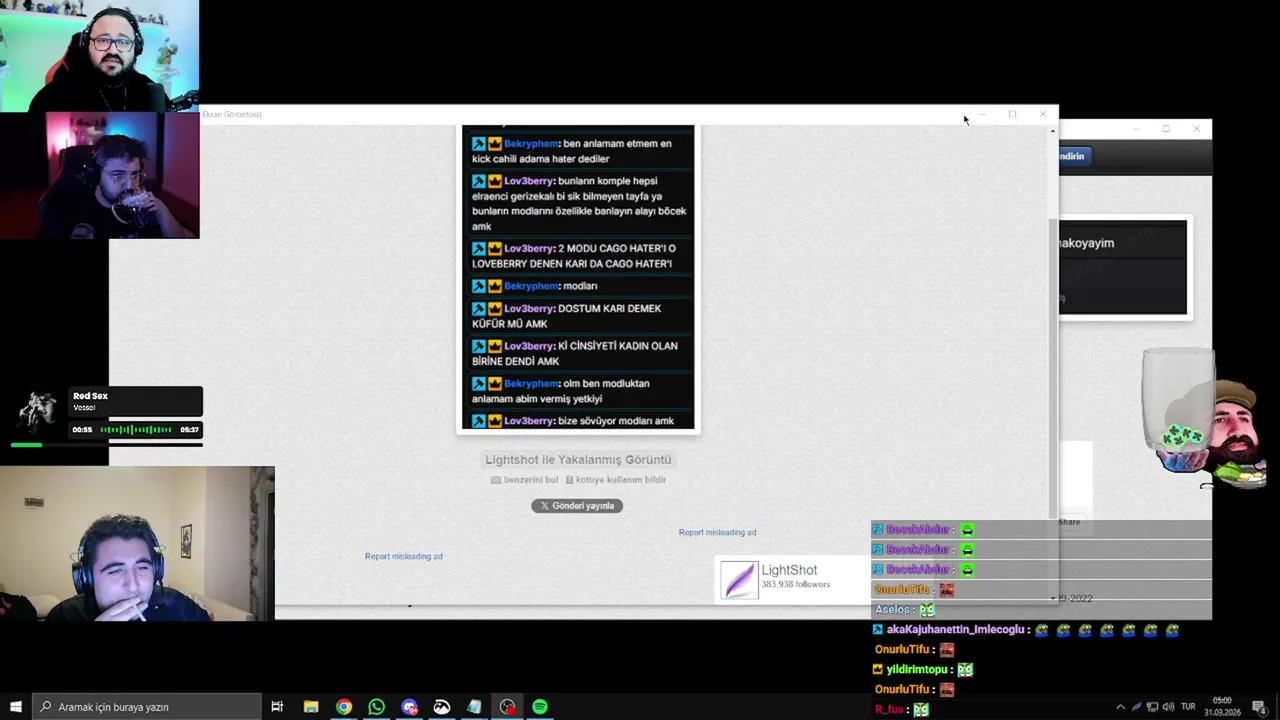Screen dimensions: 1280x720
Task: Click the X Gönderi yayınla button
Action: point(577,506)
